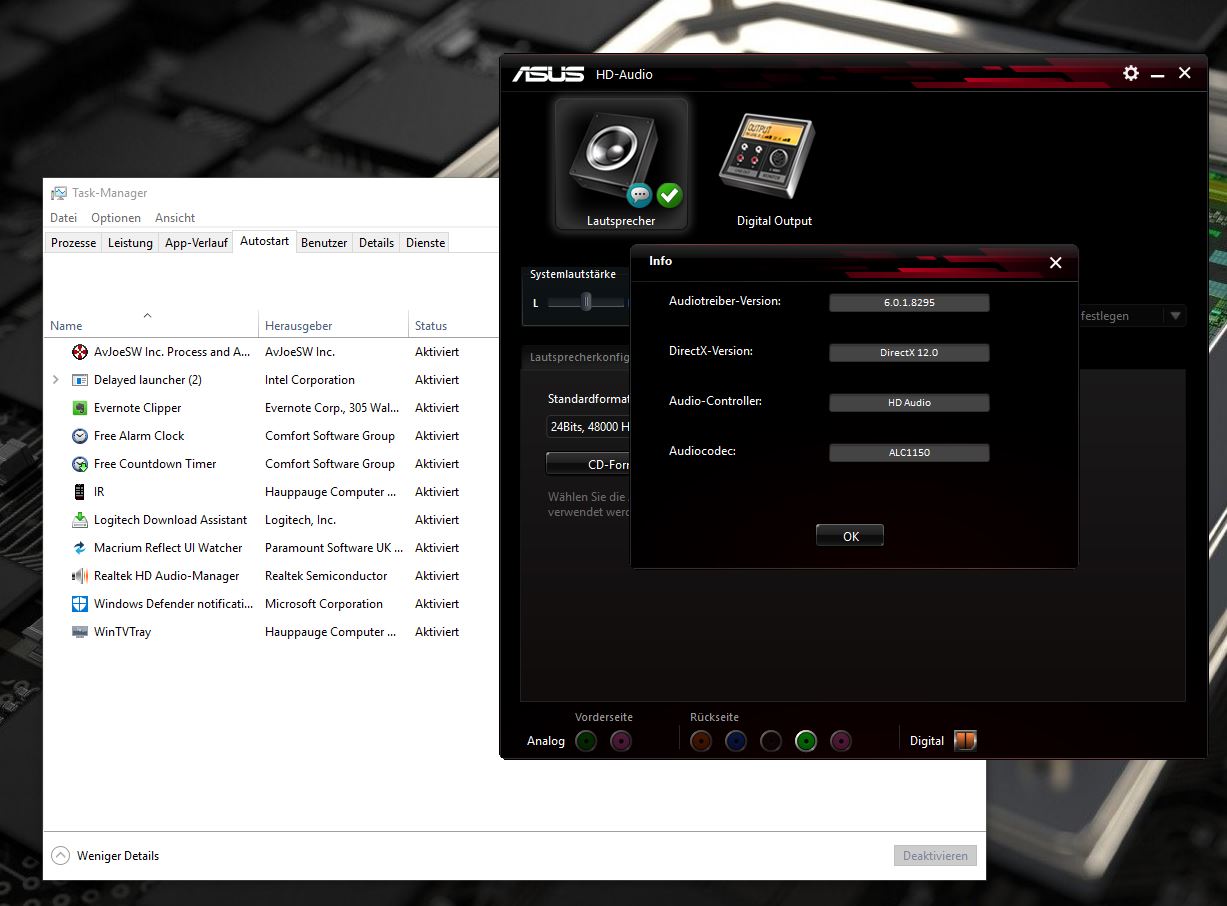The image size is (1227, 906).
Task: Close the Info dialog with X
Action: pos(1055,263)
